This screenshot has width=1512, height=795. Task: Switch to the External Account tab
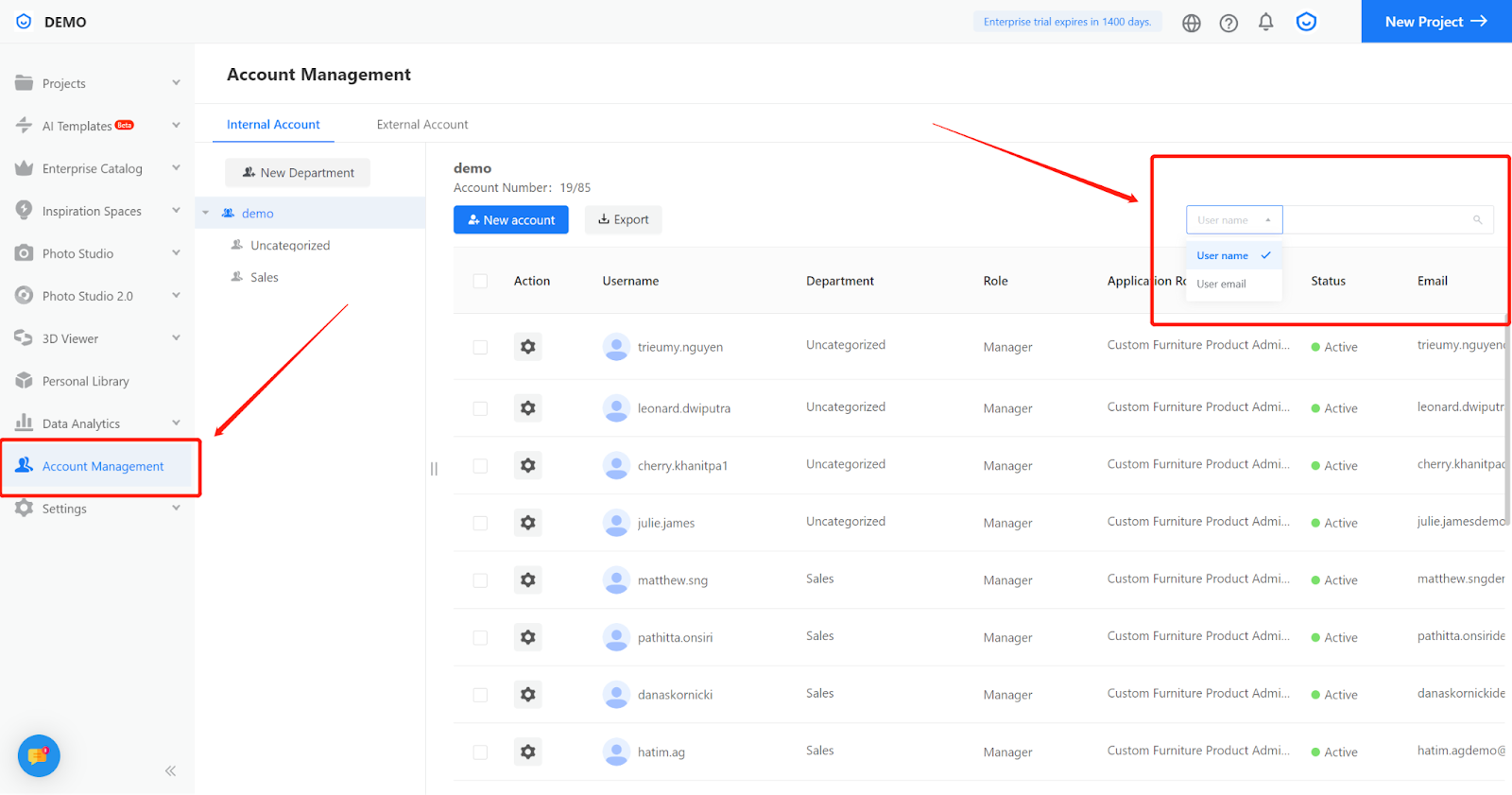(x=421, y=125)
